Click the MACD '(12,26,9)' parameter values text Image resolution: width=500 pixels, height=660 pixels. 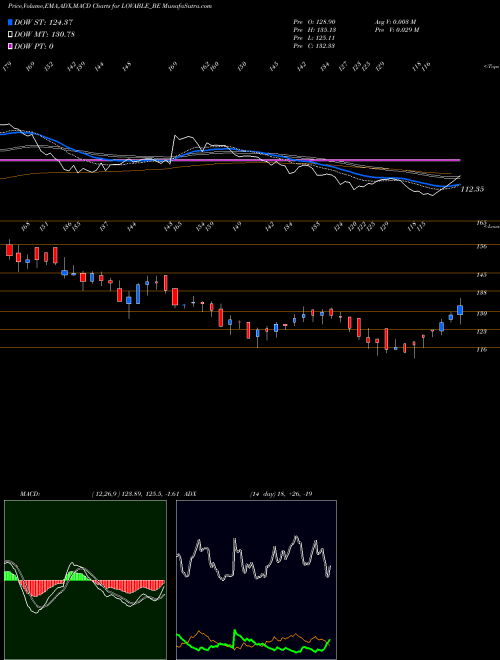[136, 494]
